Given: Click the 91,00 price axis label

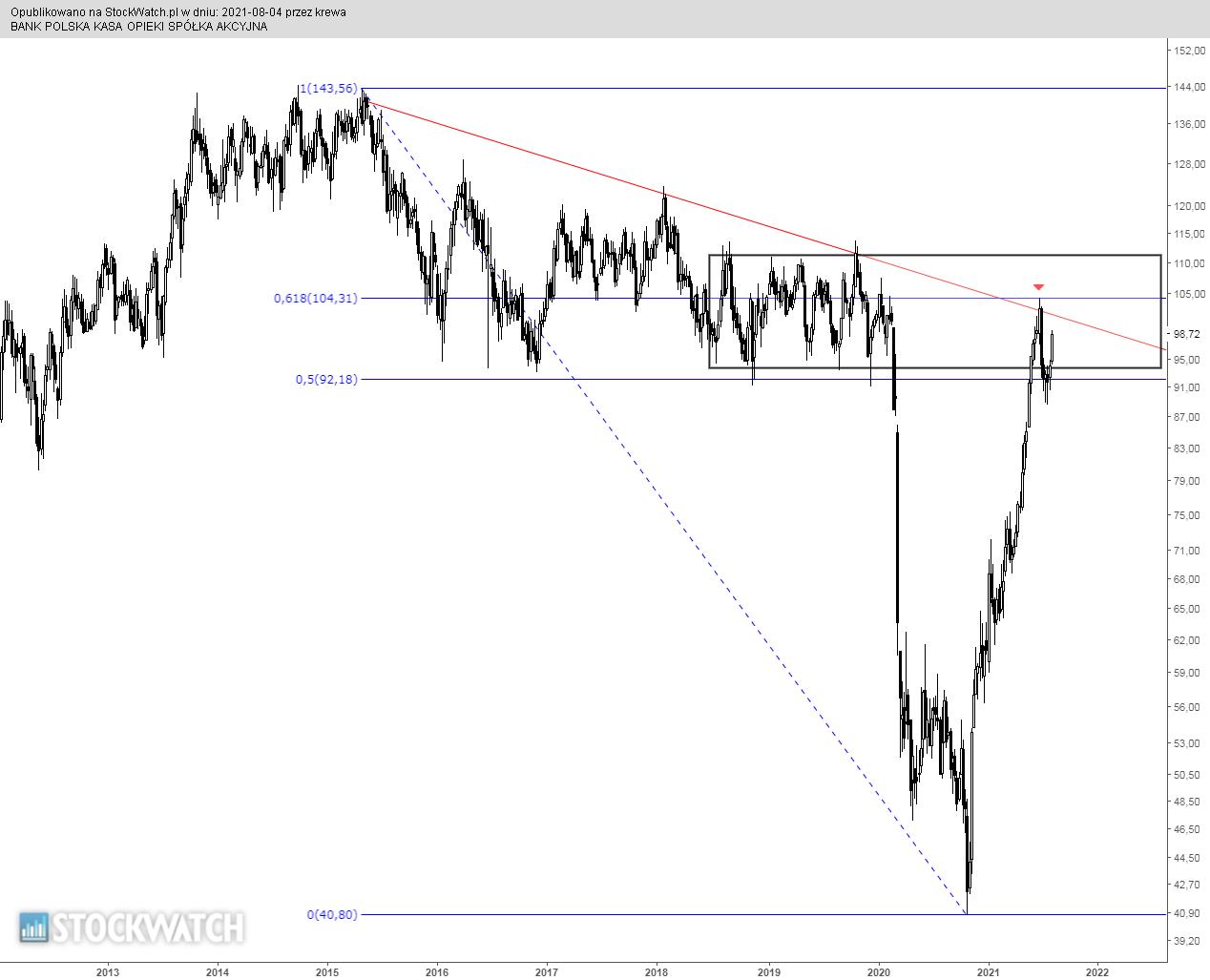Looking at the screenshot, I should [1188, 387].
